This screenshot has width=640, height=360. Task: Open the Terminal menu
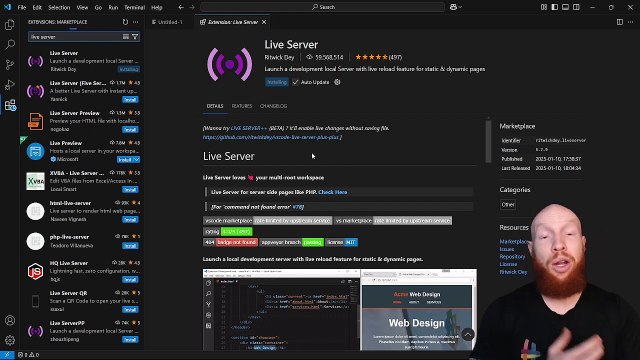[x=134, y=7]
